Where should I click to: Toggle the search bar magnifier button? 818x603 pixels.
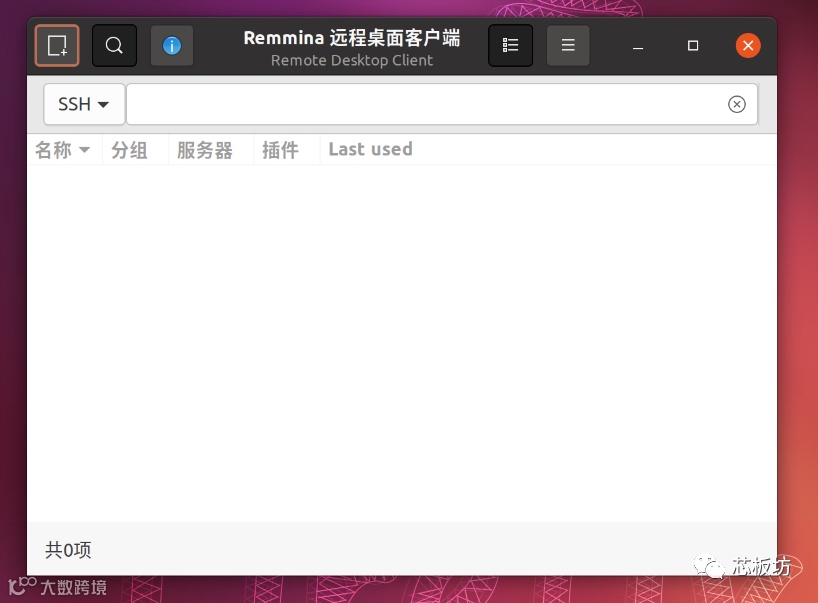pos(114,45)
